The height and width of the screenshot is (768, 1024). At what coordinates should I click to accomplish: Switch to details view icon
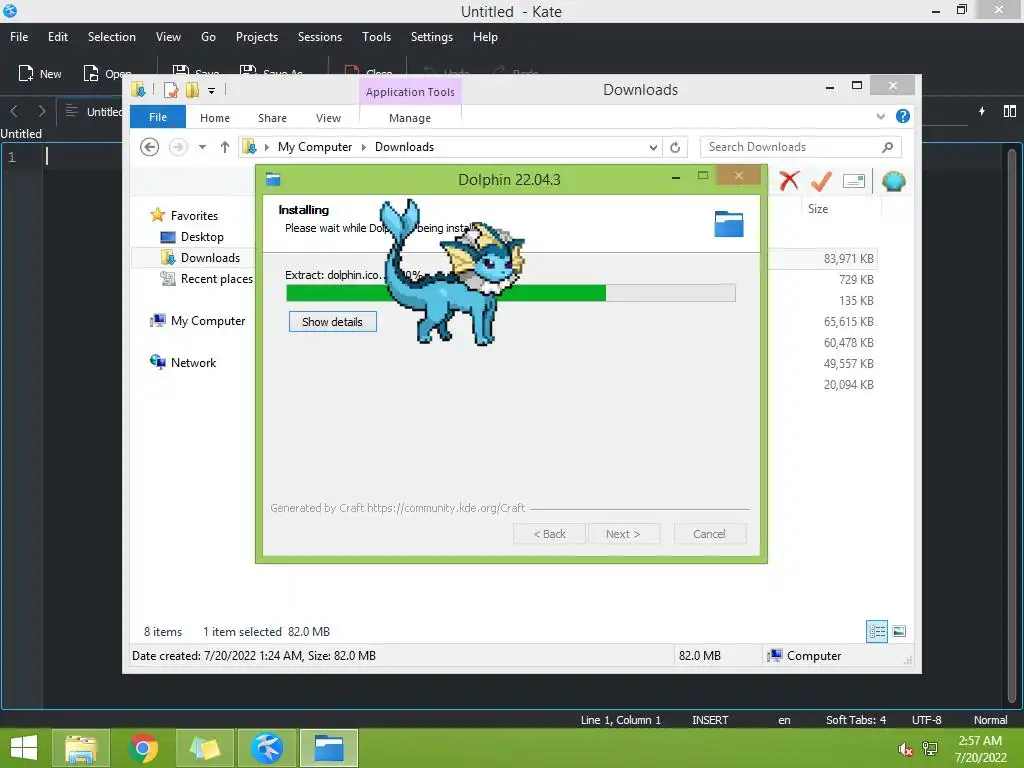pyautogui.click(x=877, y=632)
